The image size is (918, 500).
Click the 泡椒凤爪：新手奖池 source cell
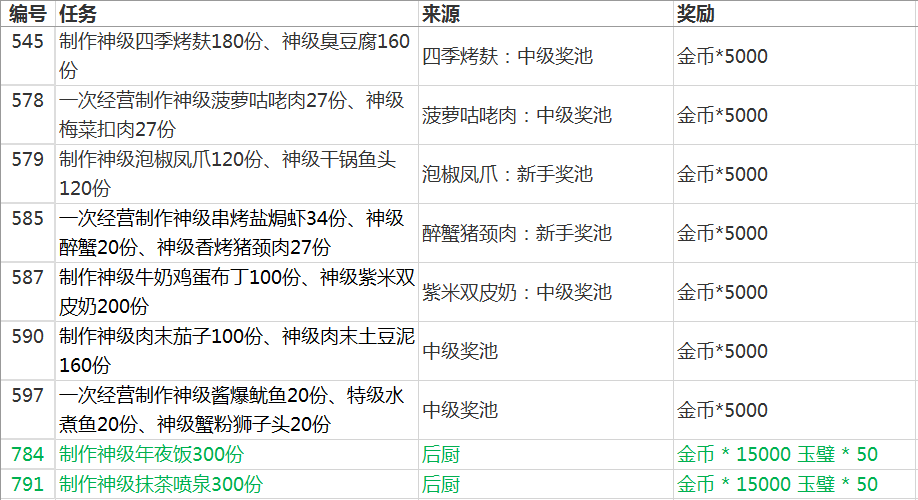pyautogui.click(x=546, y=174)
